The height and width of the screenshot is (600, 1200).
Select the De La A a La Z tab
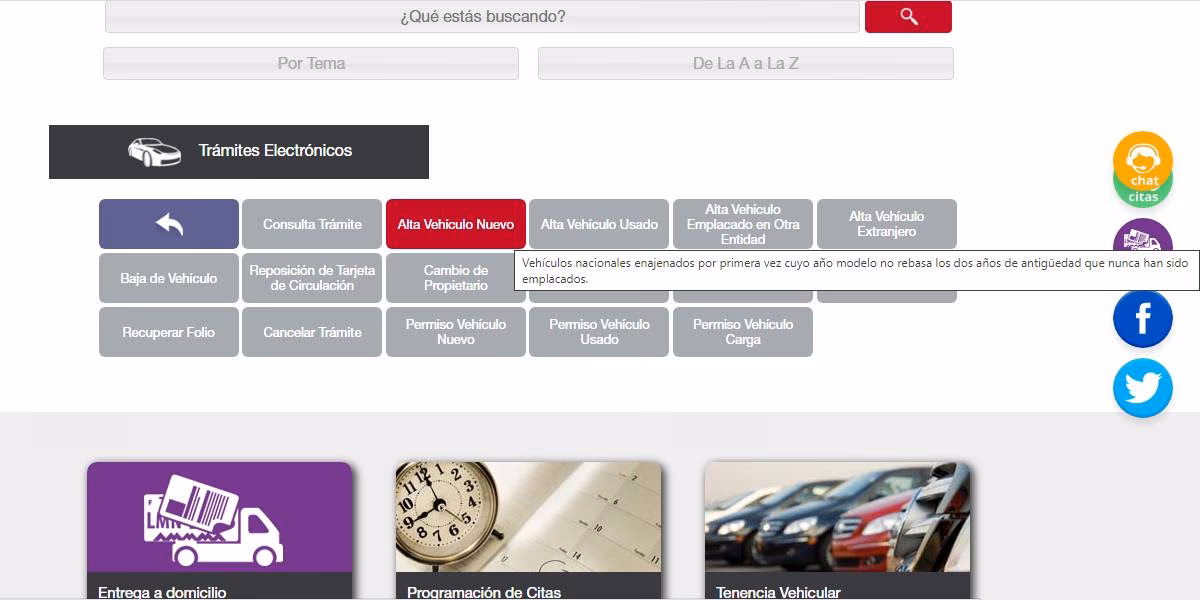click(745, 63)
